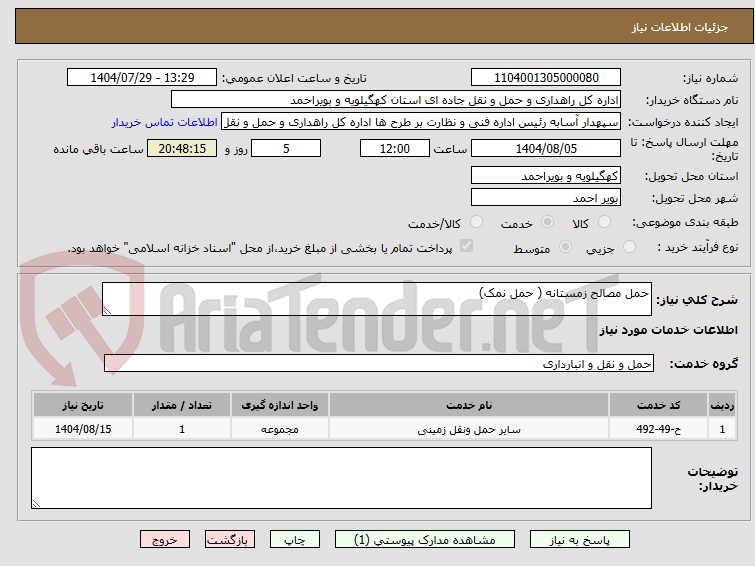
Task: Click the request creator field
Action: point(421,122)
